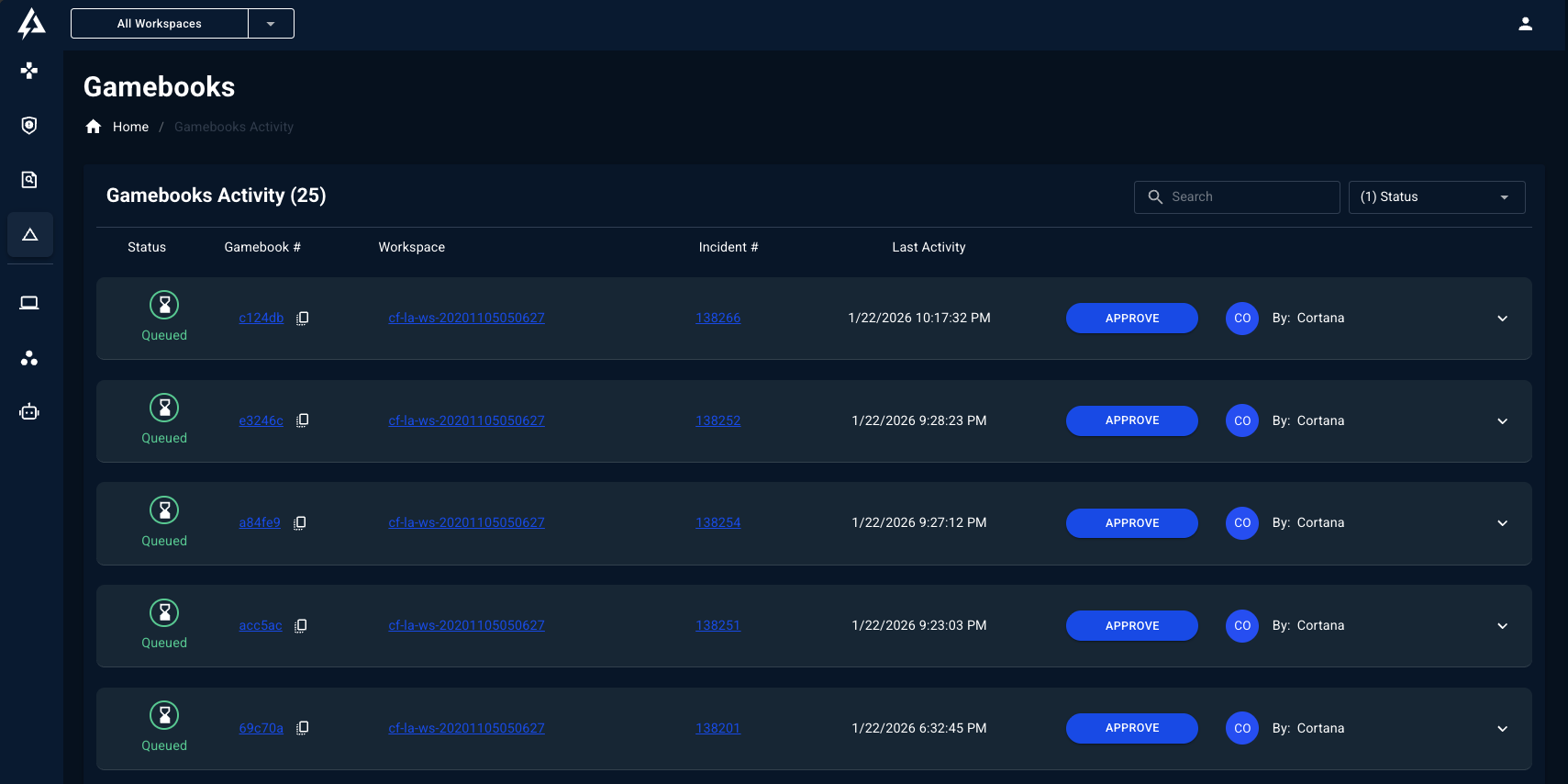Open the document search icon in sidebar

29,180
